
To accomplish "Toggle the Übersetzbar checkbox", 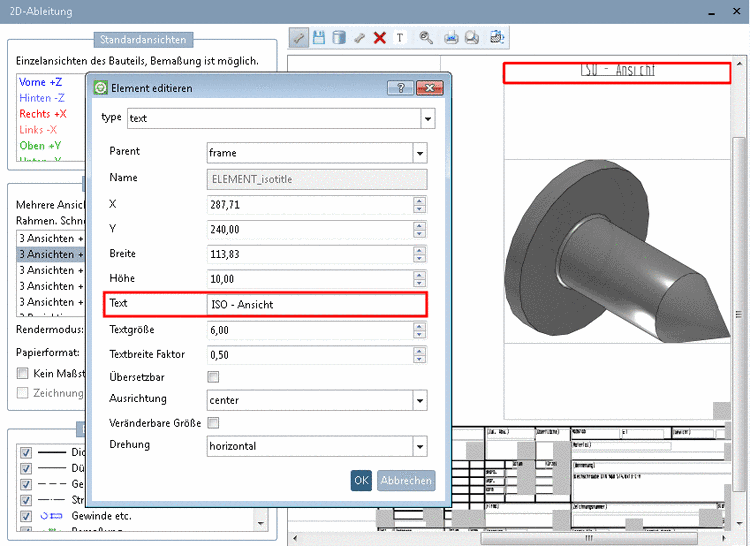I will pyautogui.click(x=212, y=377).
